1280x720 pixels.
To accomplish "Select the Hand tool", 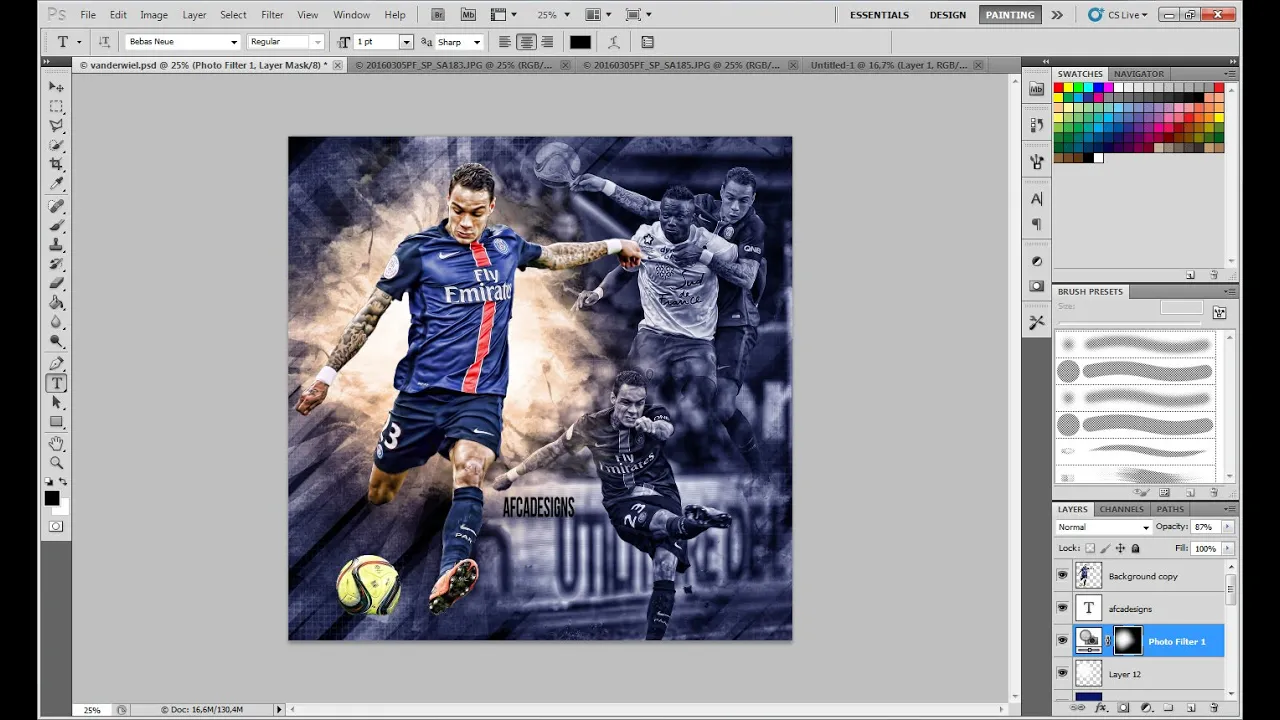I will 56,443.
